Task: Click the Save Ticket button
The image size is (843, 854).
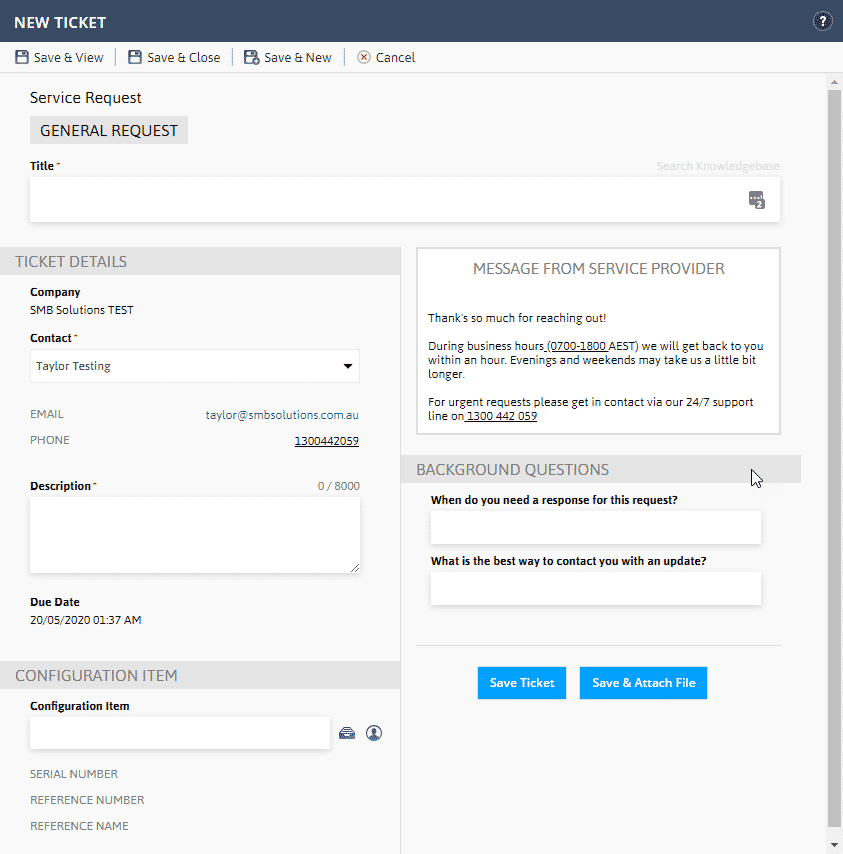Action: [x=522, y=683]
